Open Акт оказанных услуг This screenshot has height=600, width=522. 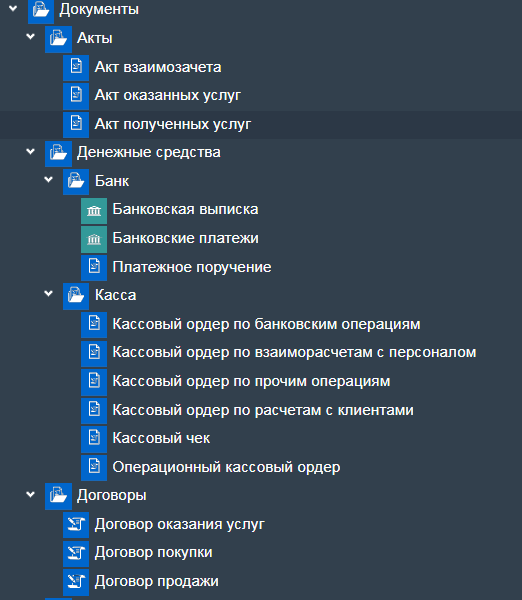tap(168, 95)
